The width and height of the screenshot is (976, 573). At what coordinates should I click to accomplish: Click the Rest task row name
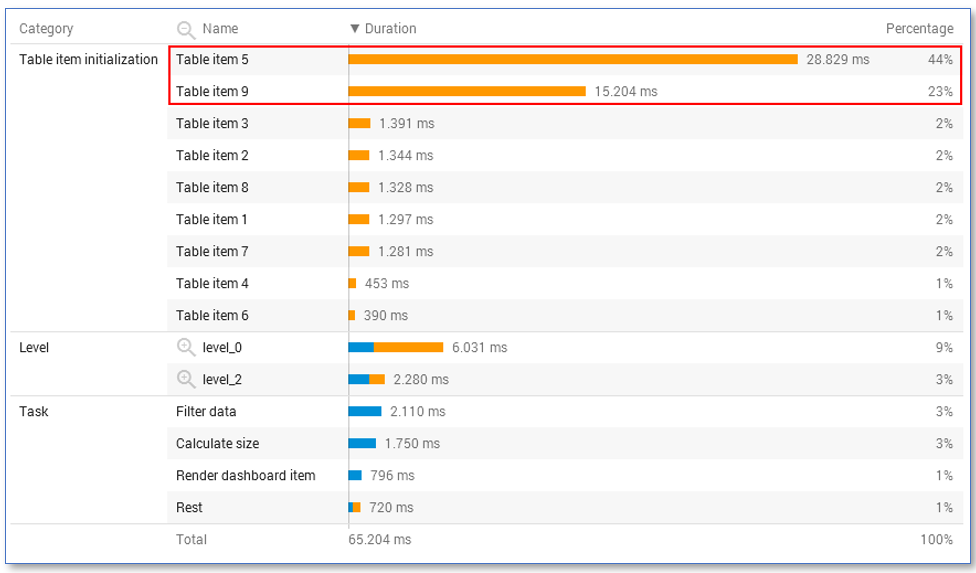point(189,507)
